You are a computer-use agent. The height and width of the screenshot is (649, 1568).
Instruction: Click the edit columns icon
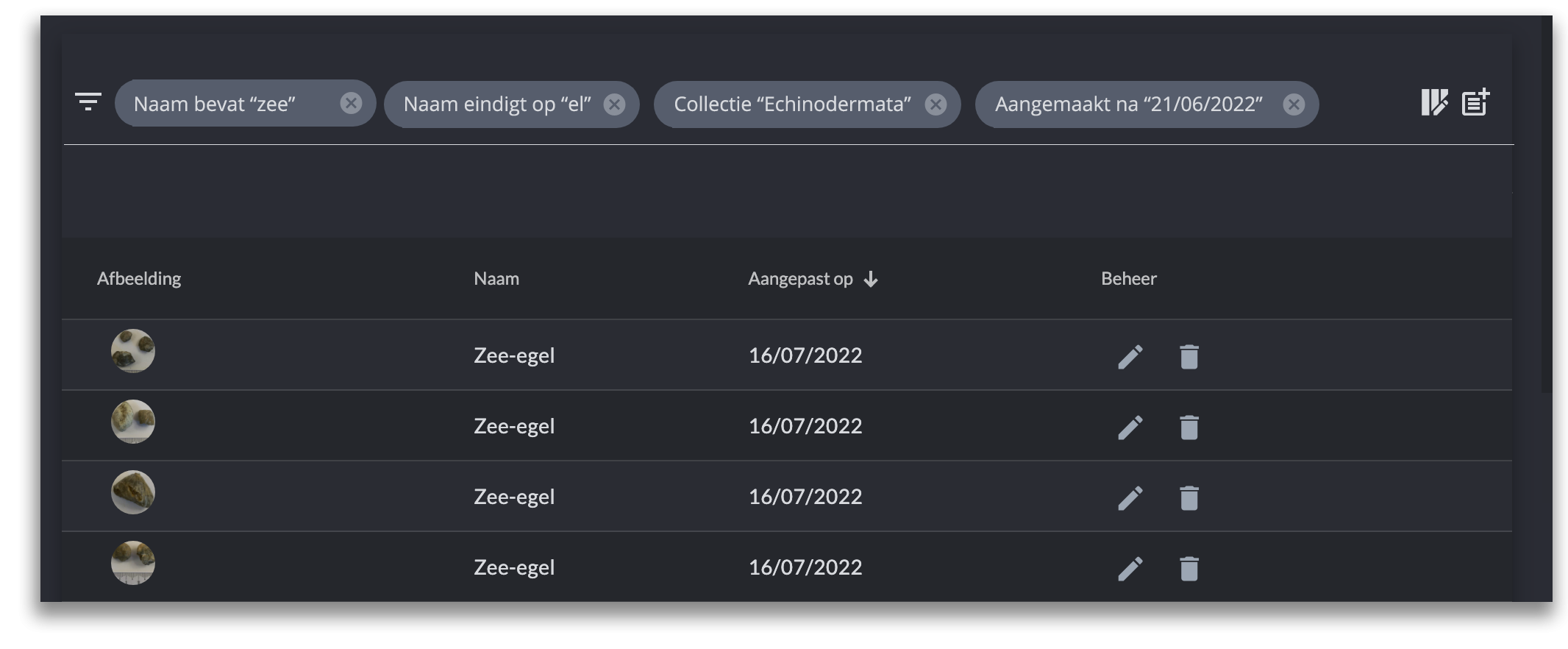click(1434, 102)
